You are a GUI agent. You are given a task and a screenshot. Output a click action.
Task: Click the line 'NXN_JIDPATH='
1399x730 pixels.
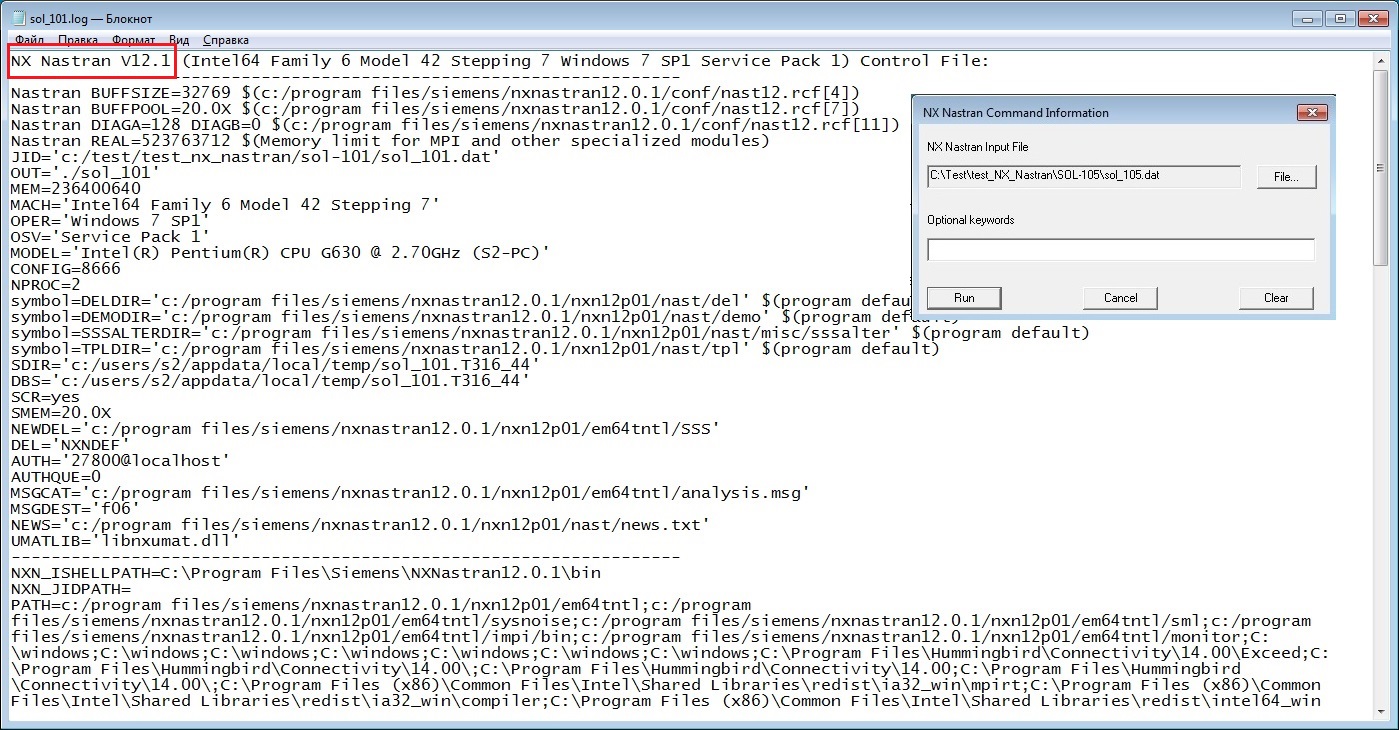(x=70, y=589)
